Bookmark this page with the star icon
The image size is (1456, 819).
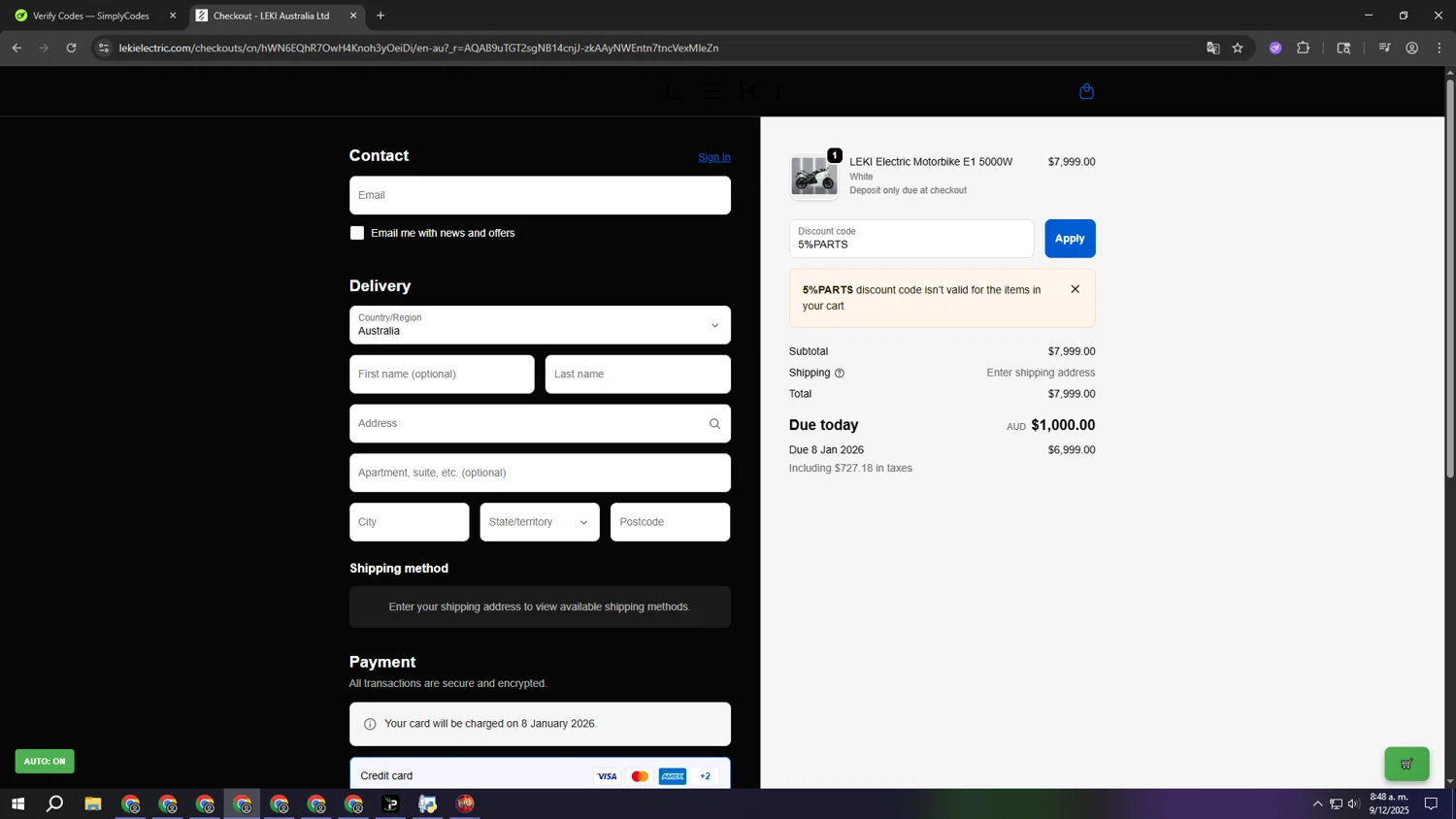(x=1238, y=48)
